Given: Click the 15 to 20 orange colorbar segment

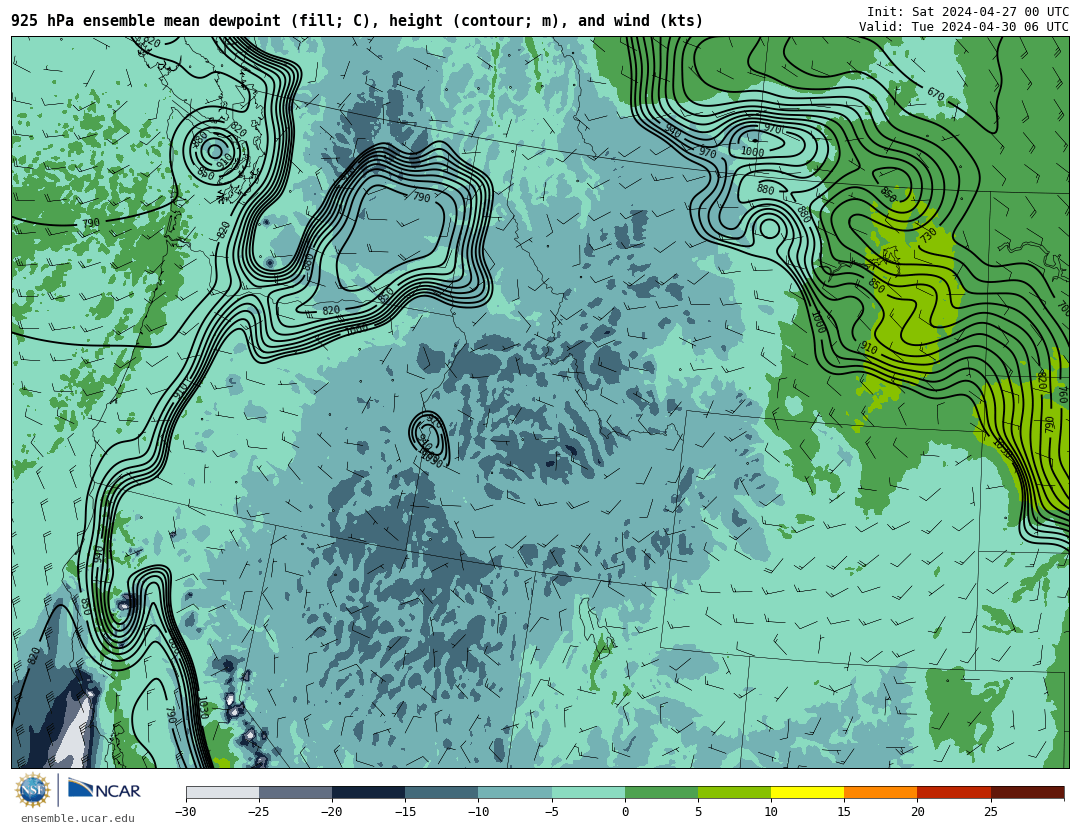Looking at the screenshot, I should point(881,792).
